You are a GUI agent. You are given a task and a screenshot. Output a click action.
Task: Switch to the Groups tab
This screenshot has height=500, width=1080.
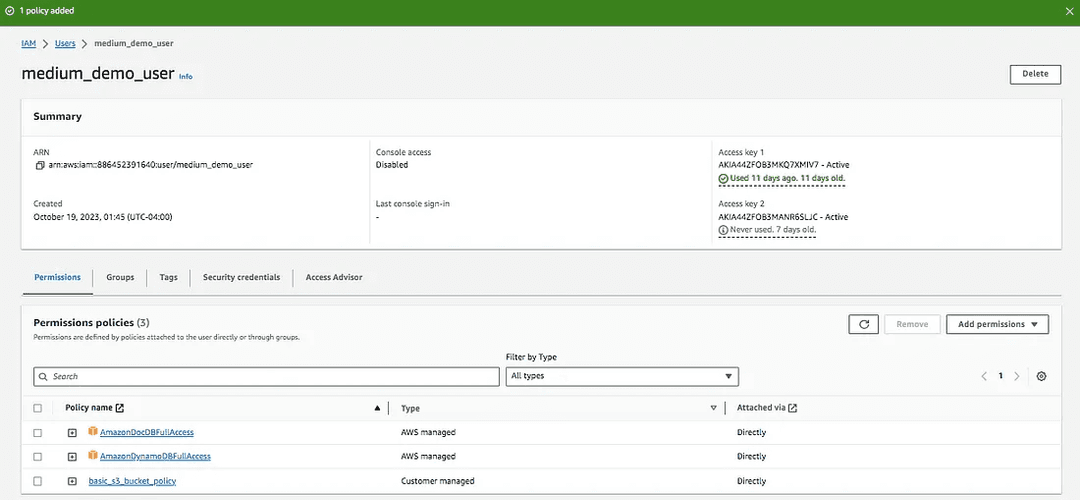point(120,278)
